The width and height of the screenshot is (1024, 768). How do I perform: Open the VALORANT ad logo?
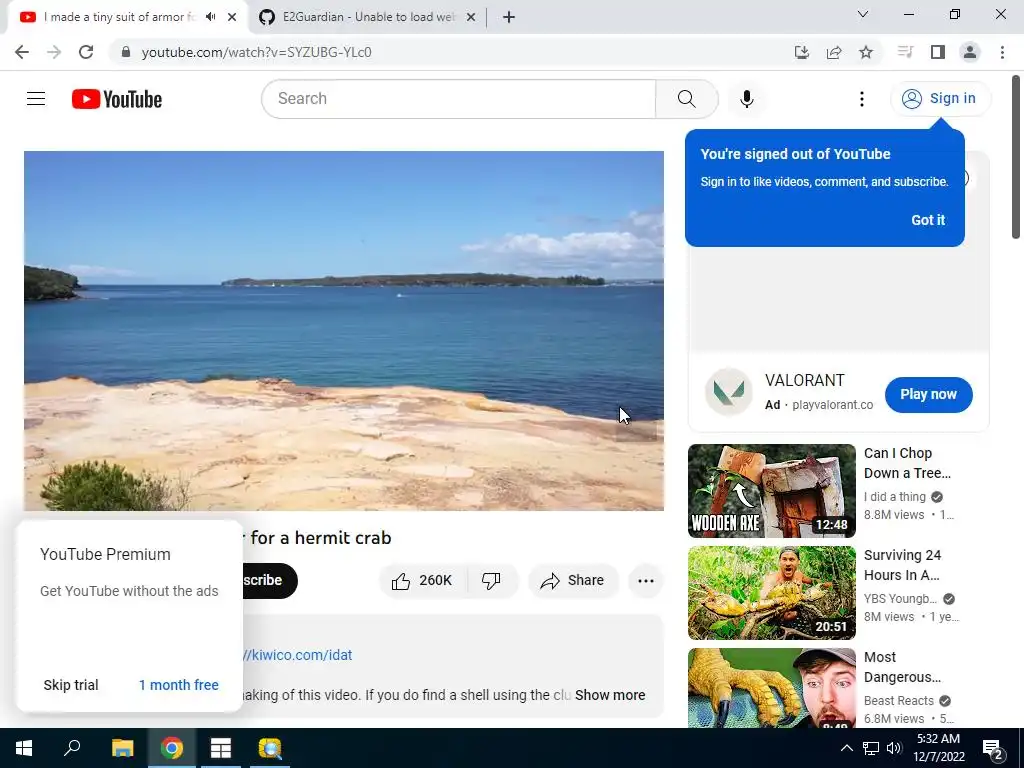tap(729, 392)
